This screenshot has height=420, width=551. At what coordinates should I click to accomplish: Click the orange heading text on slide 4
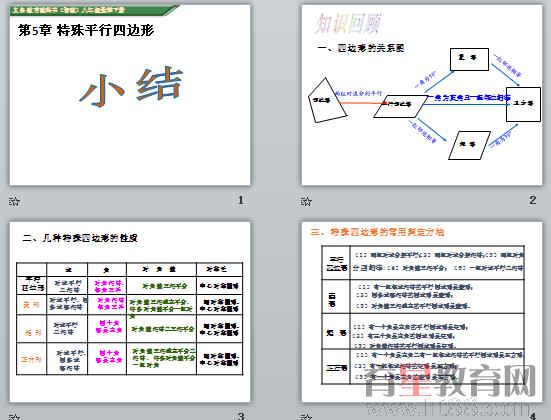377,232
